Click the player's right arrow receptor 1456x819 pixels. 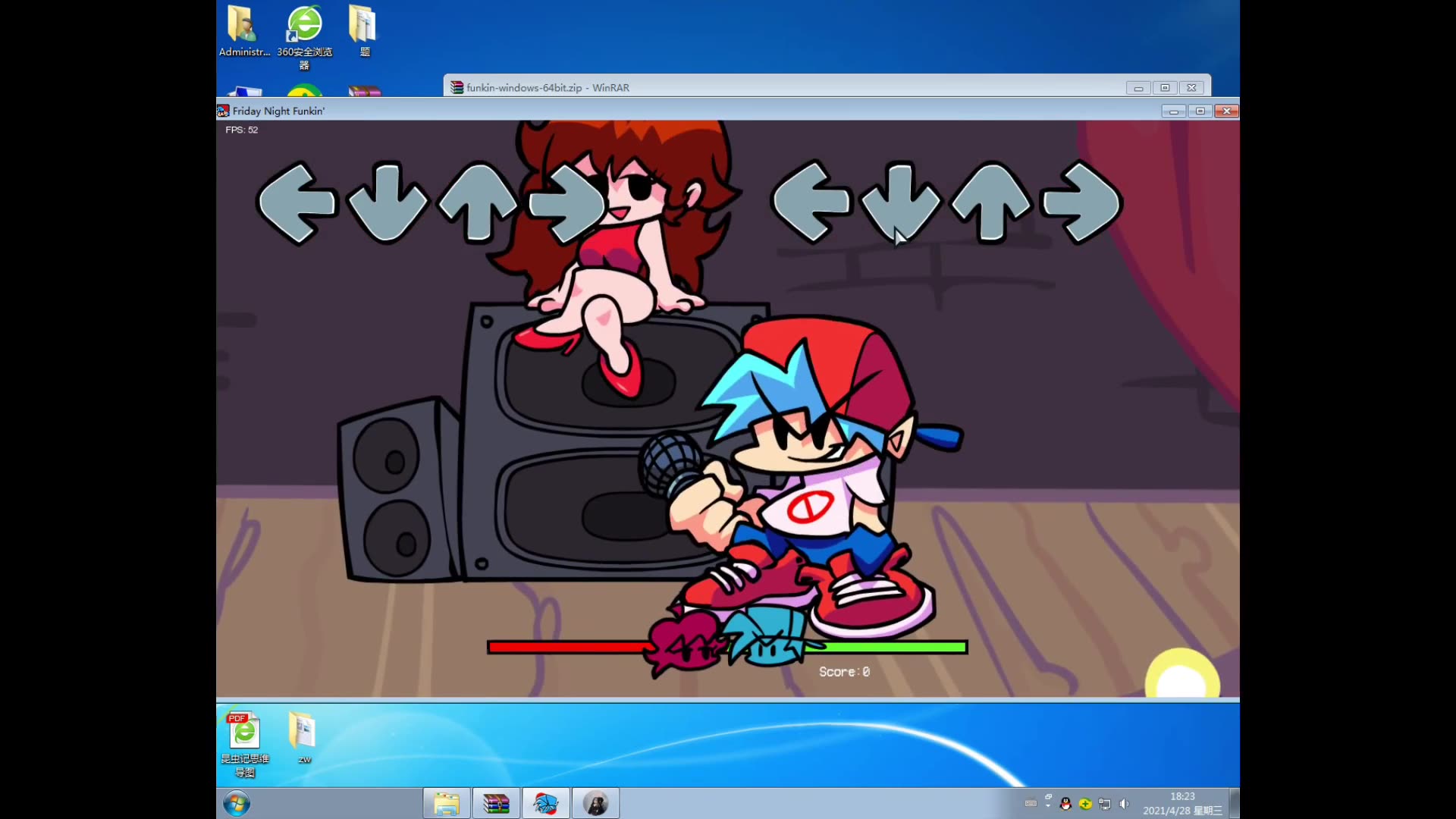(x=1081, y=202)
